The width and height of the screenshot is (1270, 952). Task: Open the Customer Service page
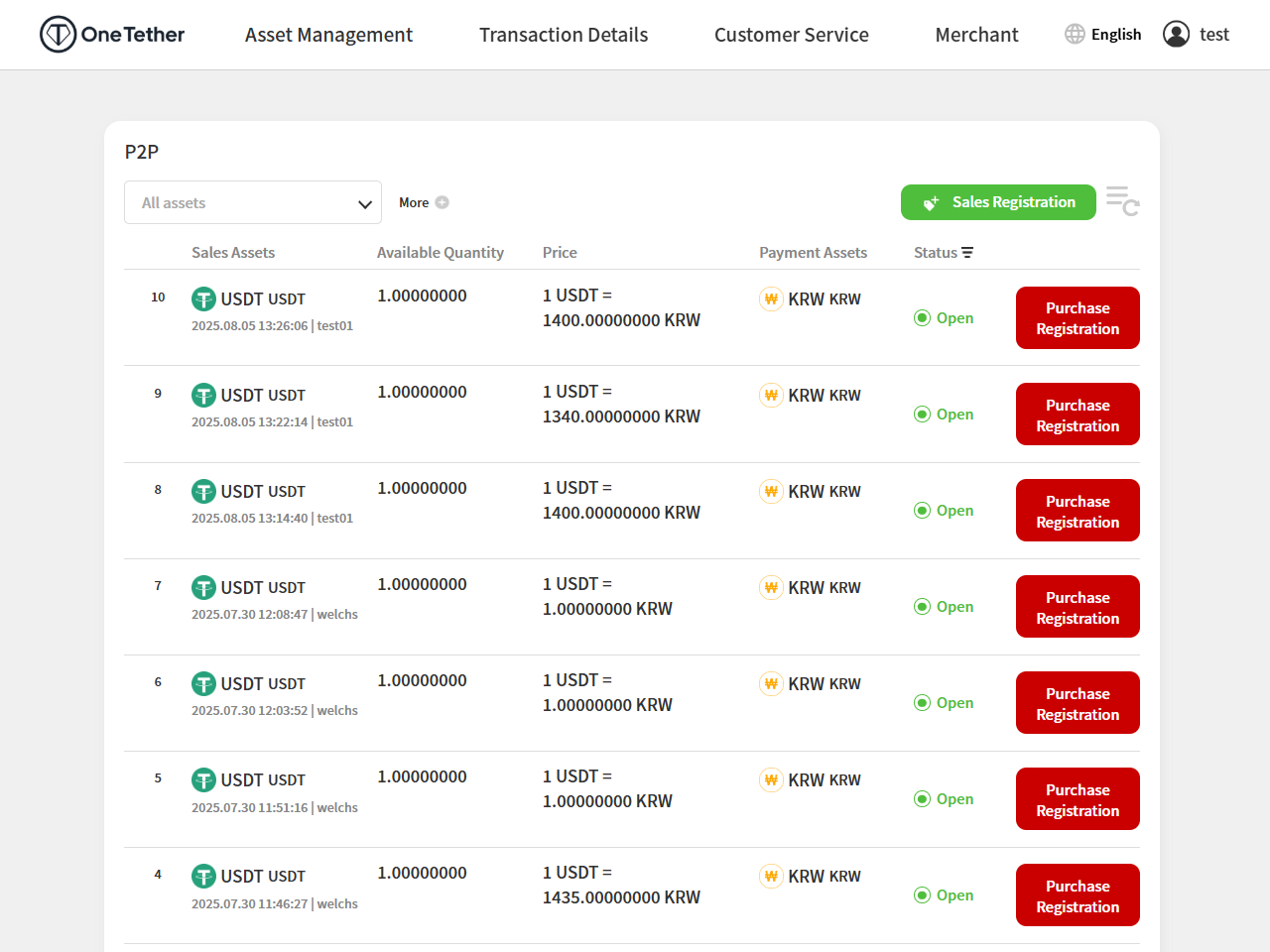click(x=791, y=35)
